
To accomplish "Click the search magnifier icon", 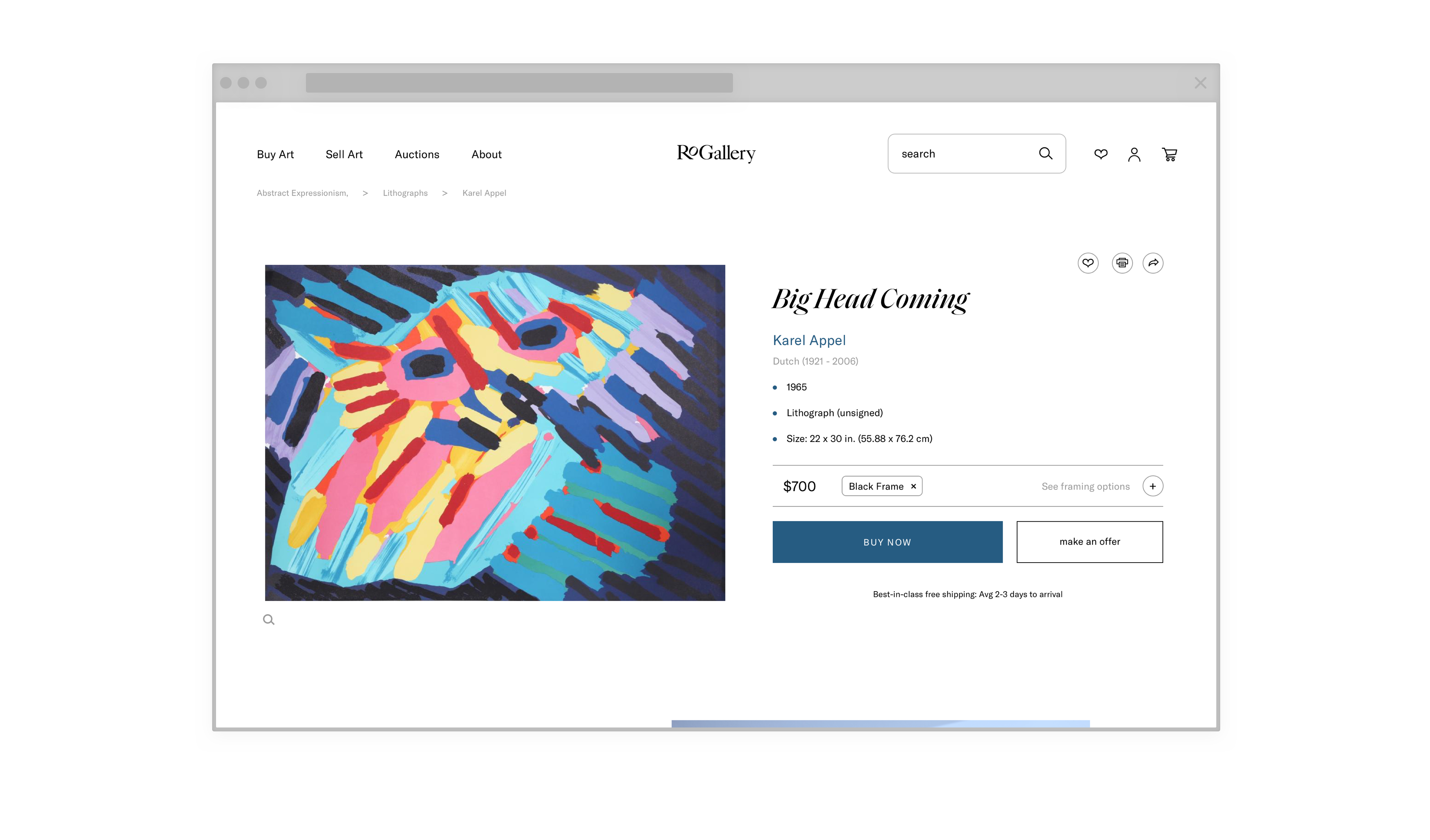I will [x=1045, y=153].
